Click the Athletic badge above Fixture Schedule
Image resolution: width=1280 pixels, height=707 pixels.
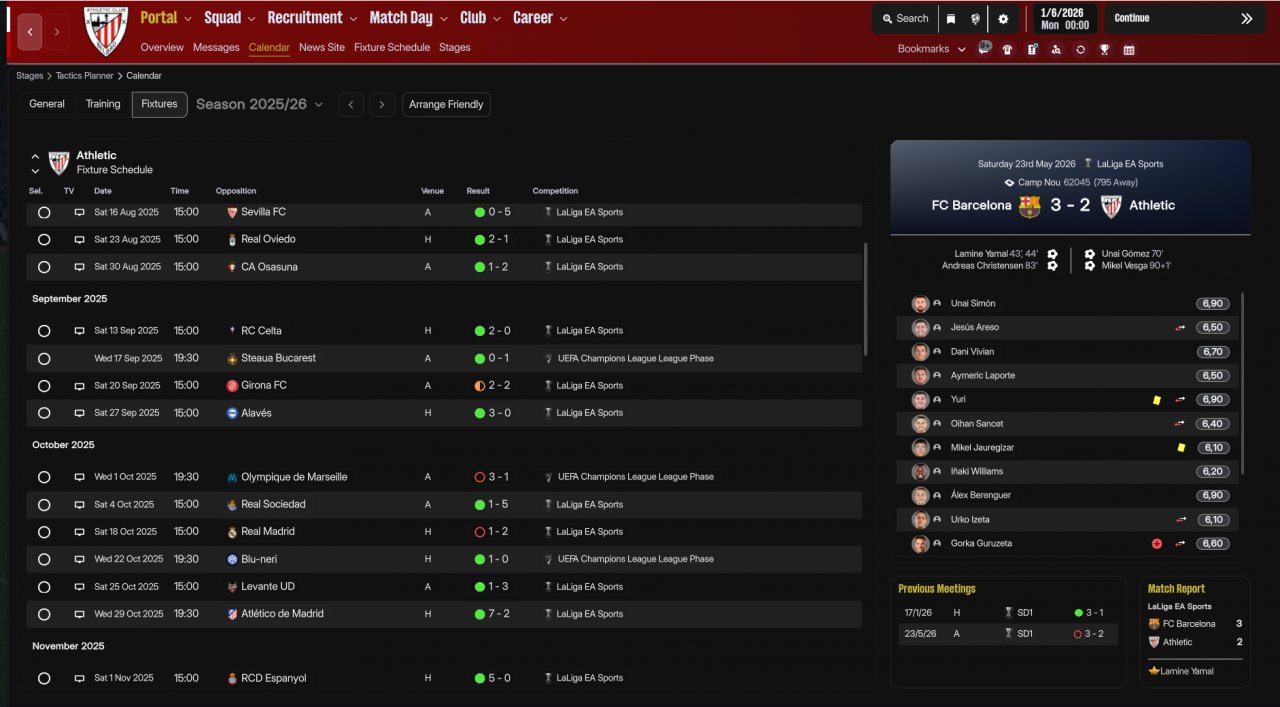(x=59, y=162)
